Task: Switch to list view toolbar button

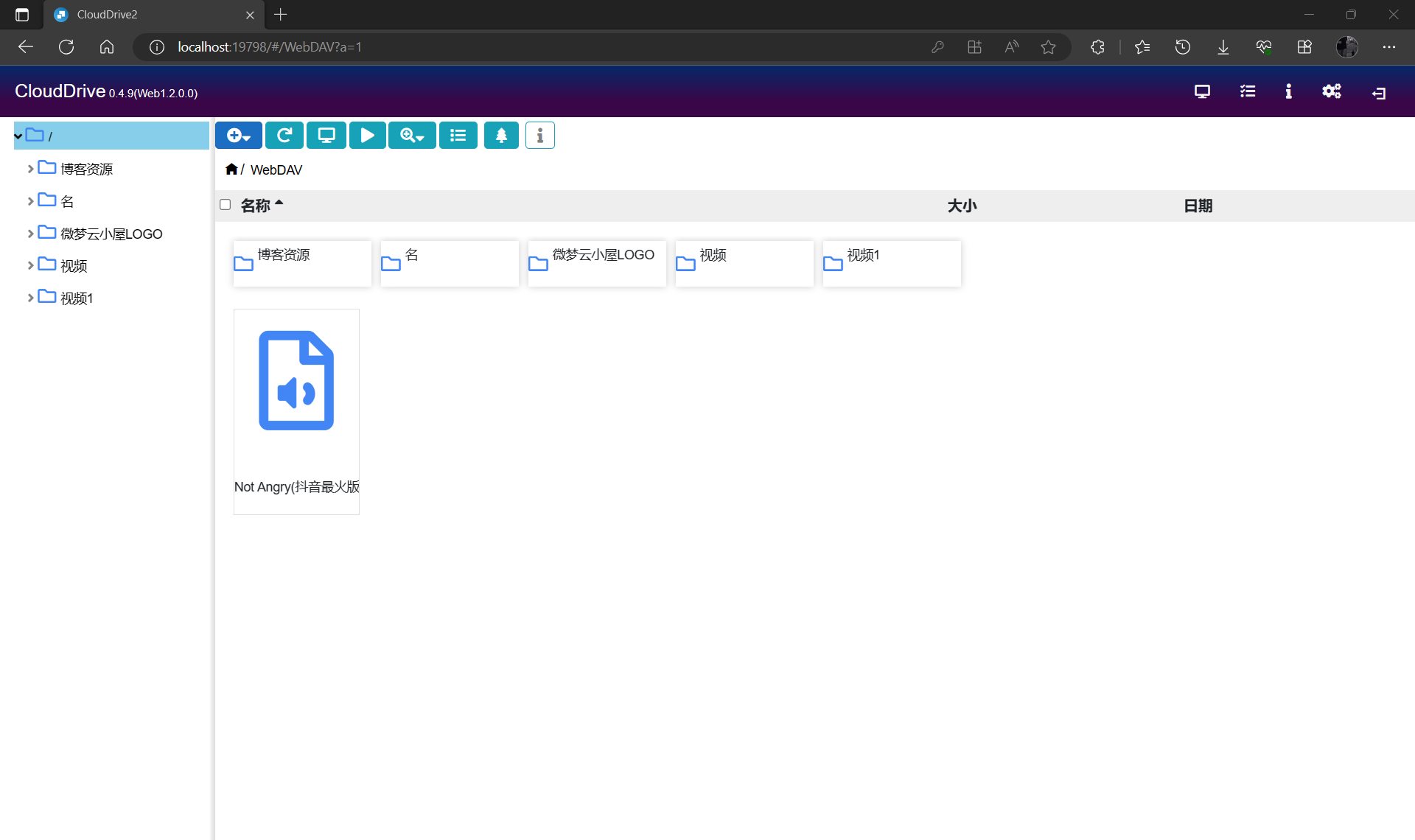Action: pos(458,136)
